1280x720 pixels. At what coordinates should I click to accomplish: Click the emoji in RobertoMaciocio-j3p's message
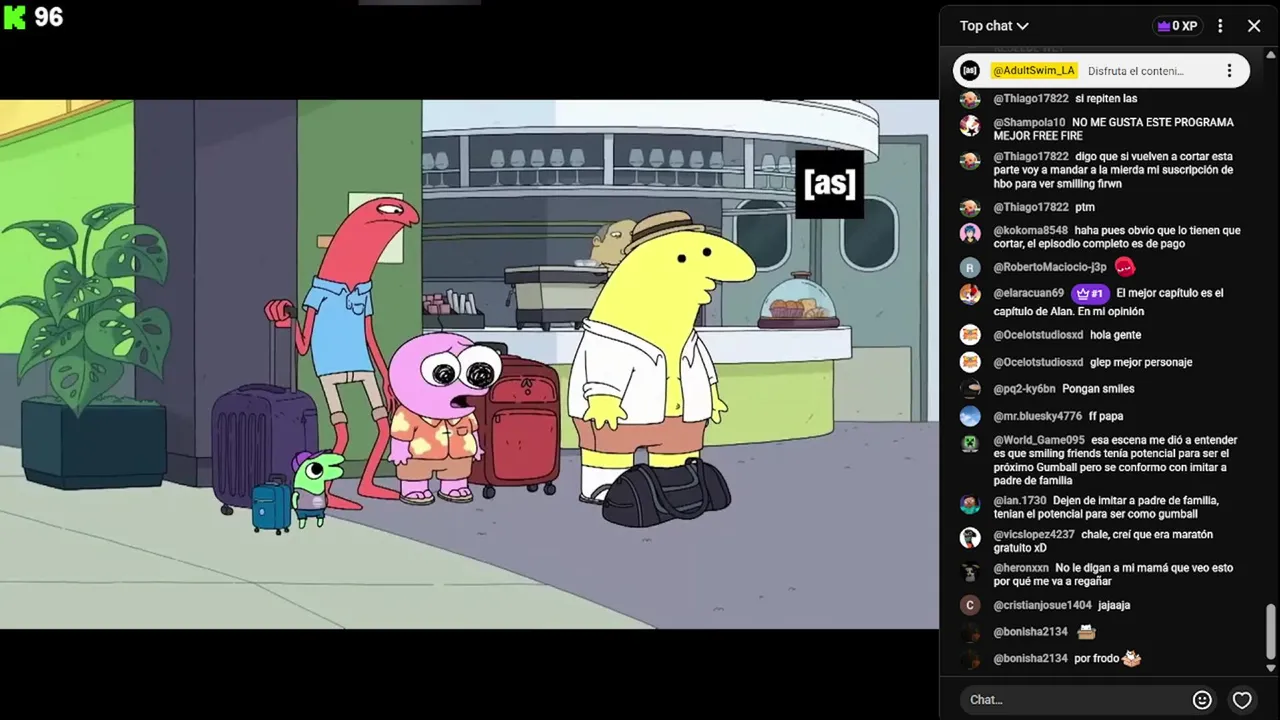tap(1124, 267)
